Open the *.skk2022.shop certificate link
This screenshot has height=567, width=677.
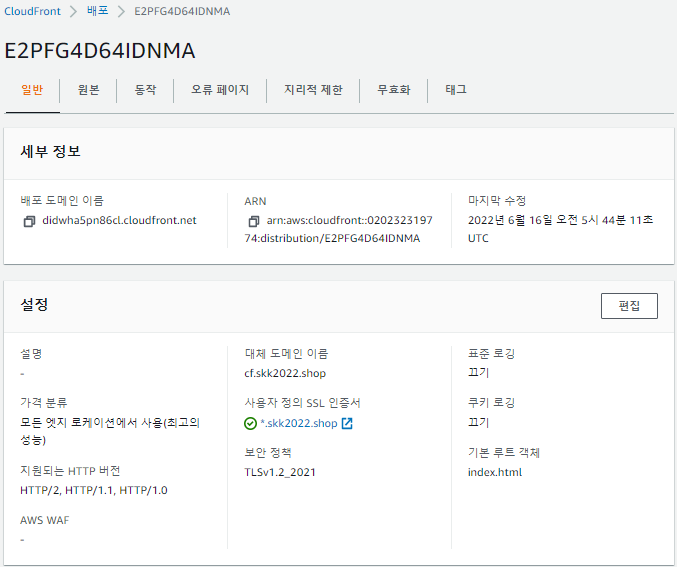[x=299, y=423]
